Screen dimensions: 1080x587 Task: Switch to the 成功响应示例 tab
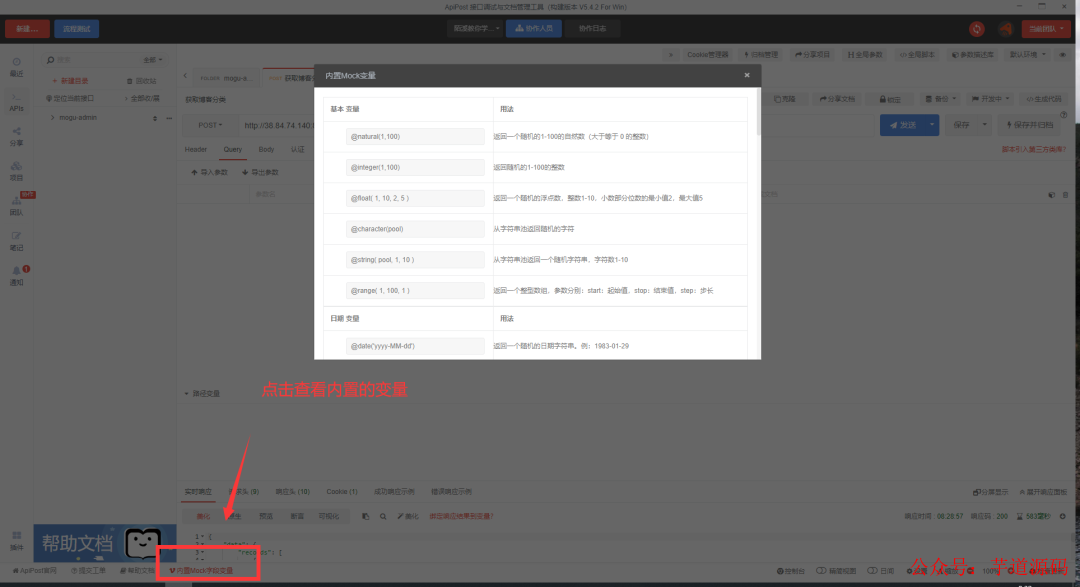coord(394,492)
